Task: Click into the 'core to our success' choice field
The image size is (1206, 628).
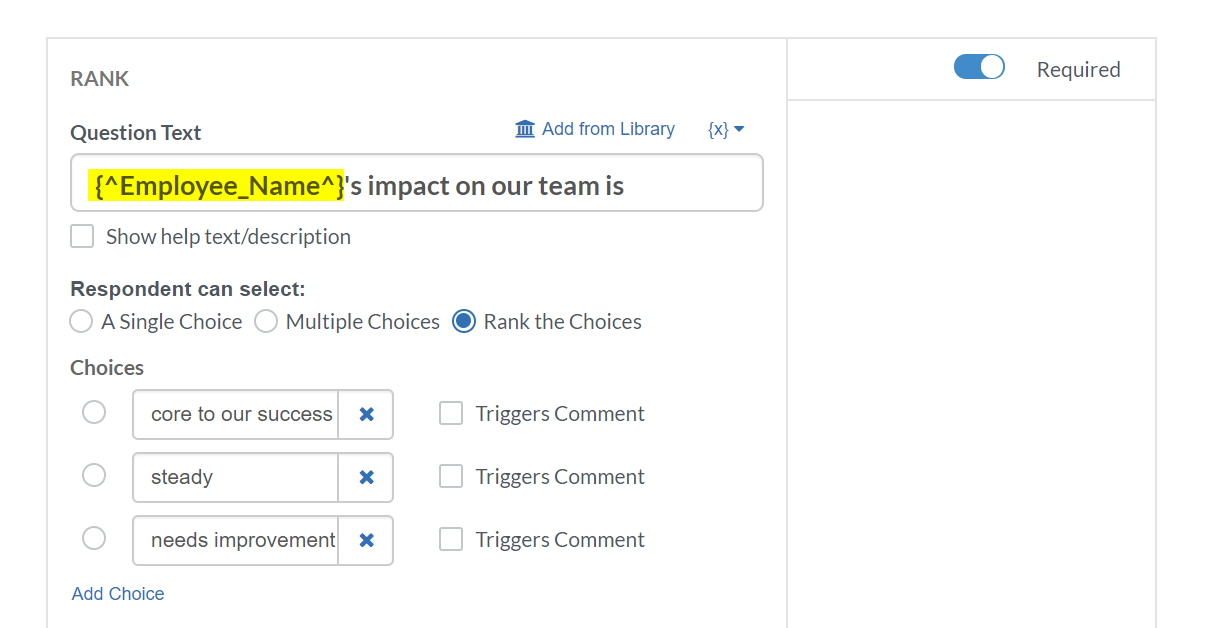Action: (x=236, y=414)
